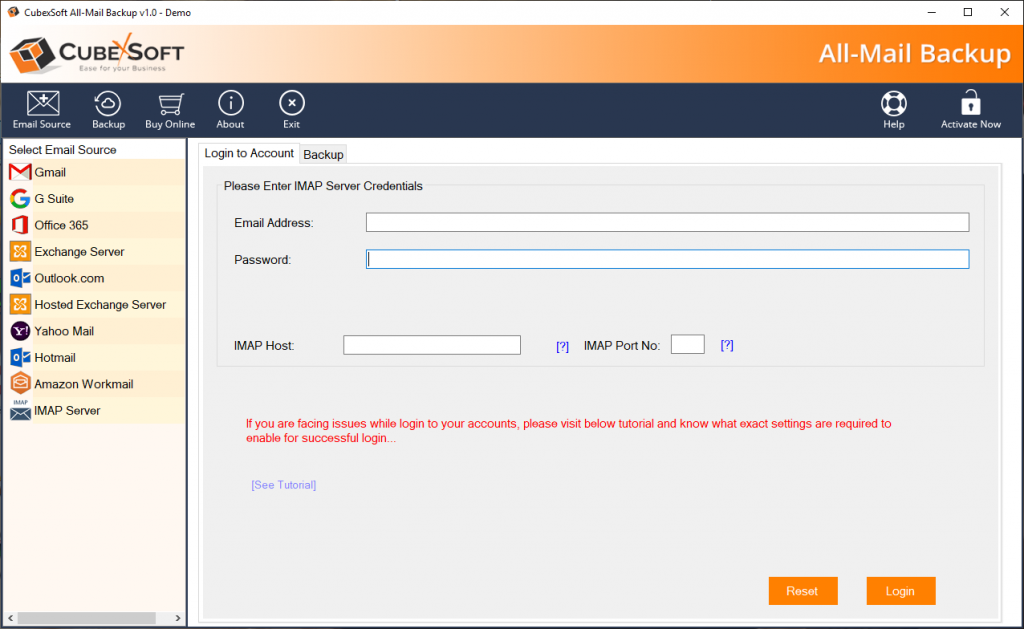This screenshot has width=1024, height=629.
Task: Click the Reset button
Action: [802, 591]
